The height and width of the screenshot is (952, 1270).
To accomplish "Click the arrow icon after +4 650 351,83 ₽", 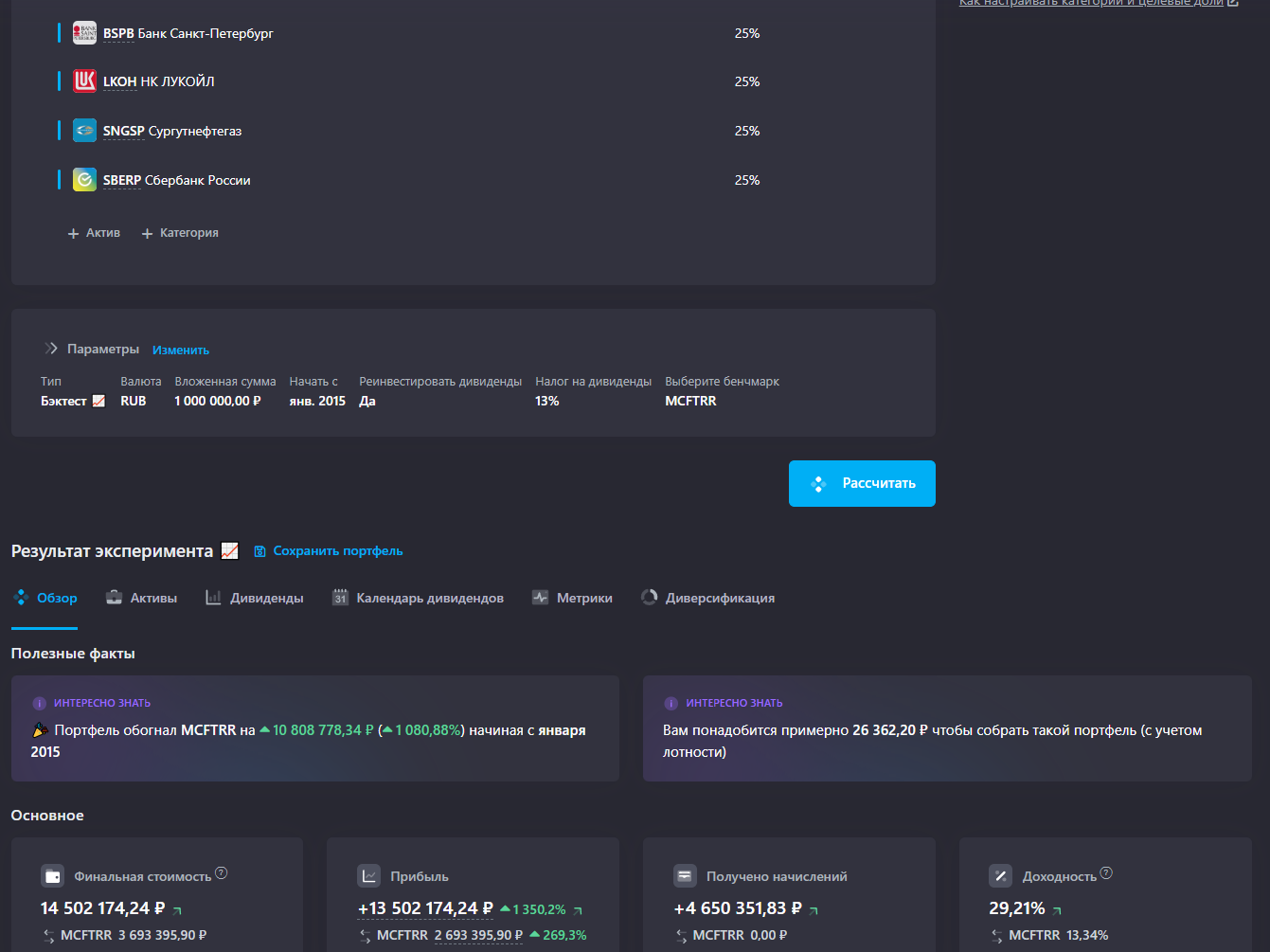I will click(814, 910).
